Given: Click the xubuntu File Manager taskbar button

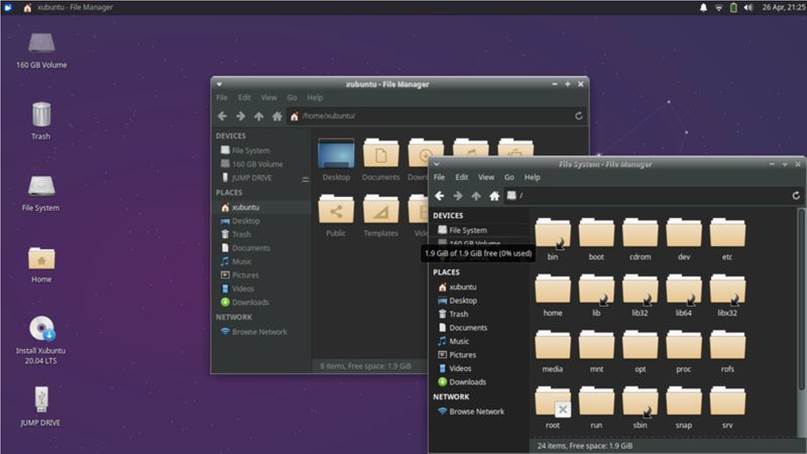Looking at the screenshot, I should [x=68, y=7].
